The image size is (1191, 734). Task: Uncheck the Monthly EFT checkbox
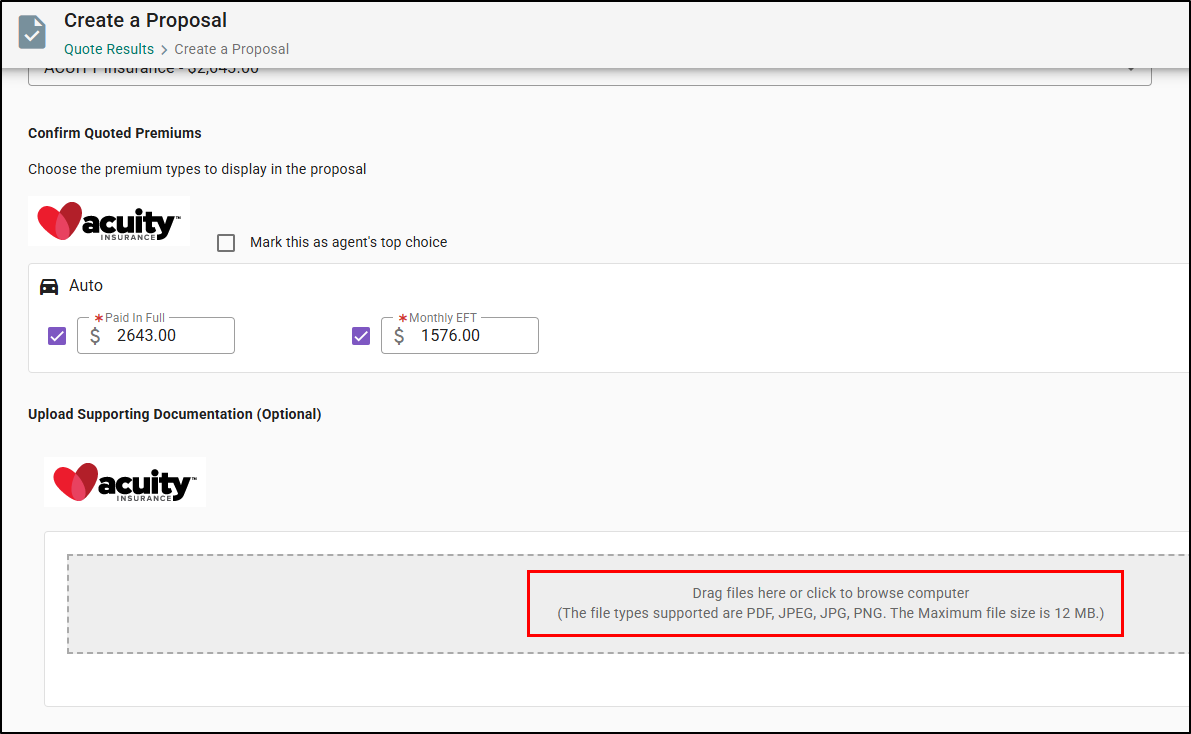(361, 336)
